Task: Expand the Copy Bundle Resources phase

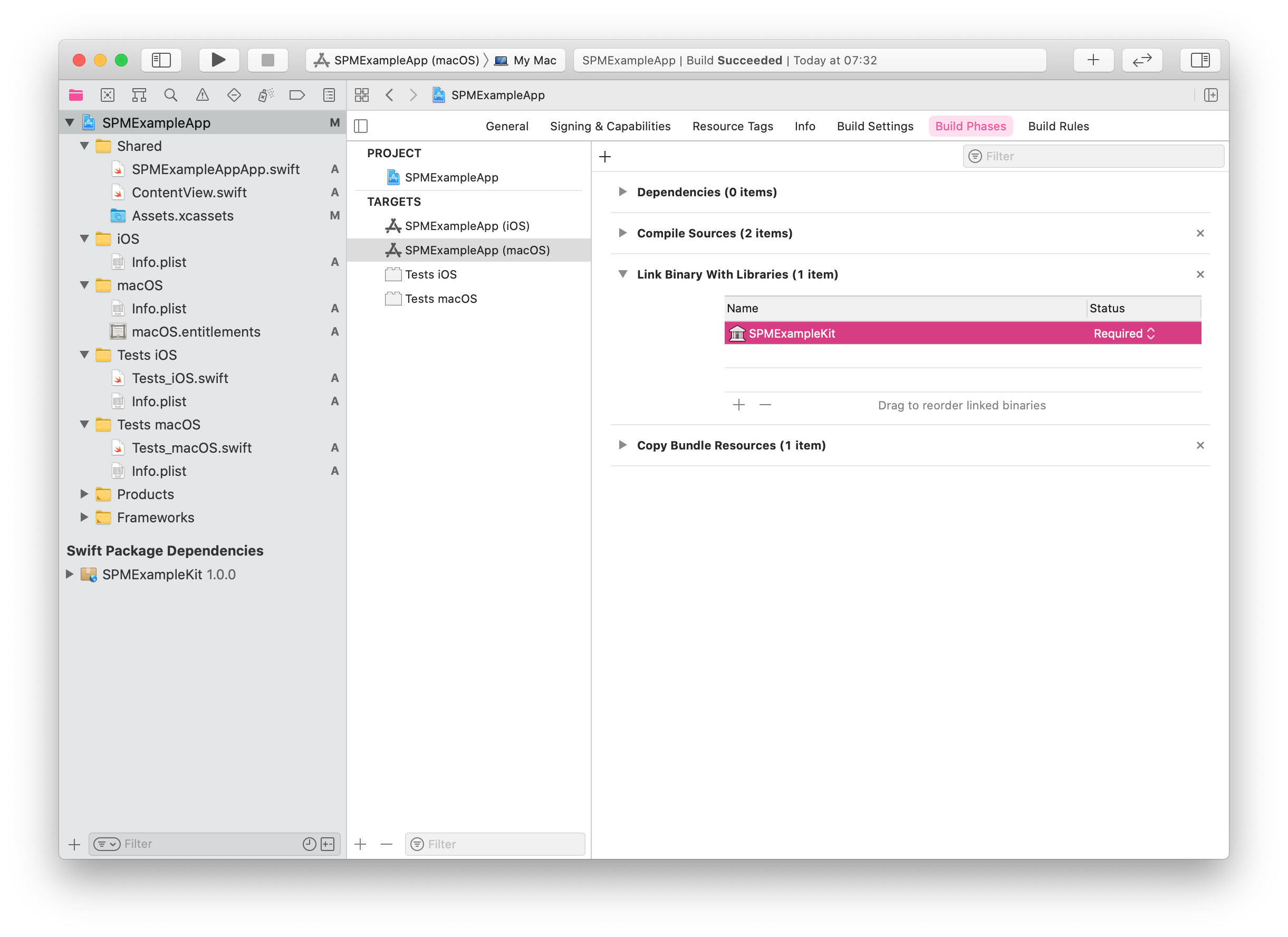Action: click(x=623, y=445)
